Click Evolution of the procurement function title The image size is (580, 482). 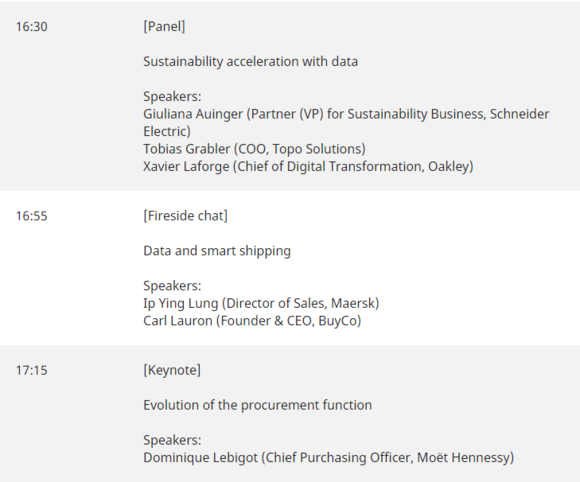point(257,405)
